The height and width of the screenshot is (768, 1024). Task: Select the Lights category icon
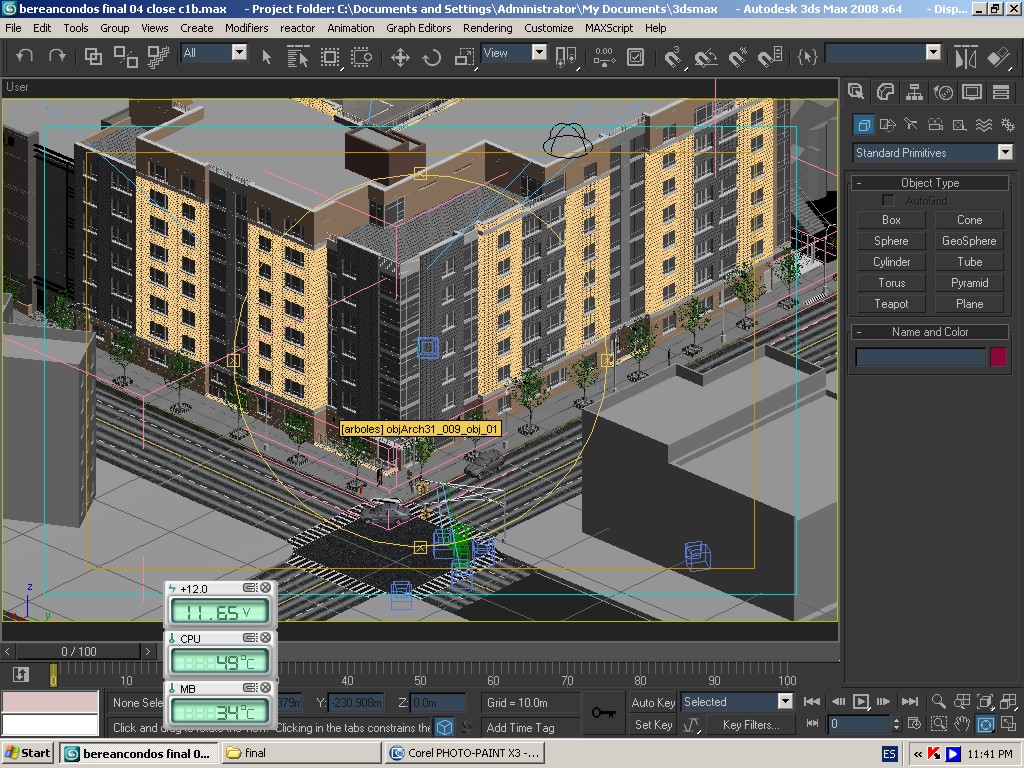click(x=911, y=124)
